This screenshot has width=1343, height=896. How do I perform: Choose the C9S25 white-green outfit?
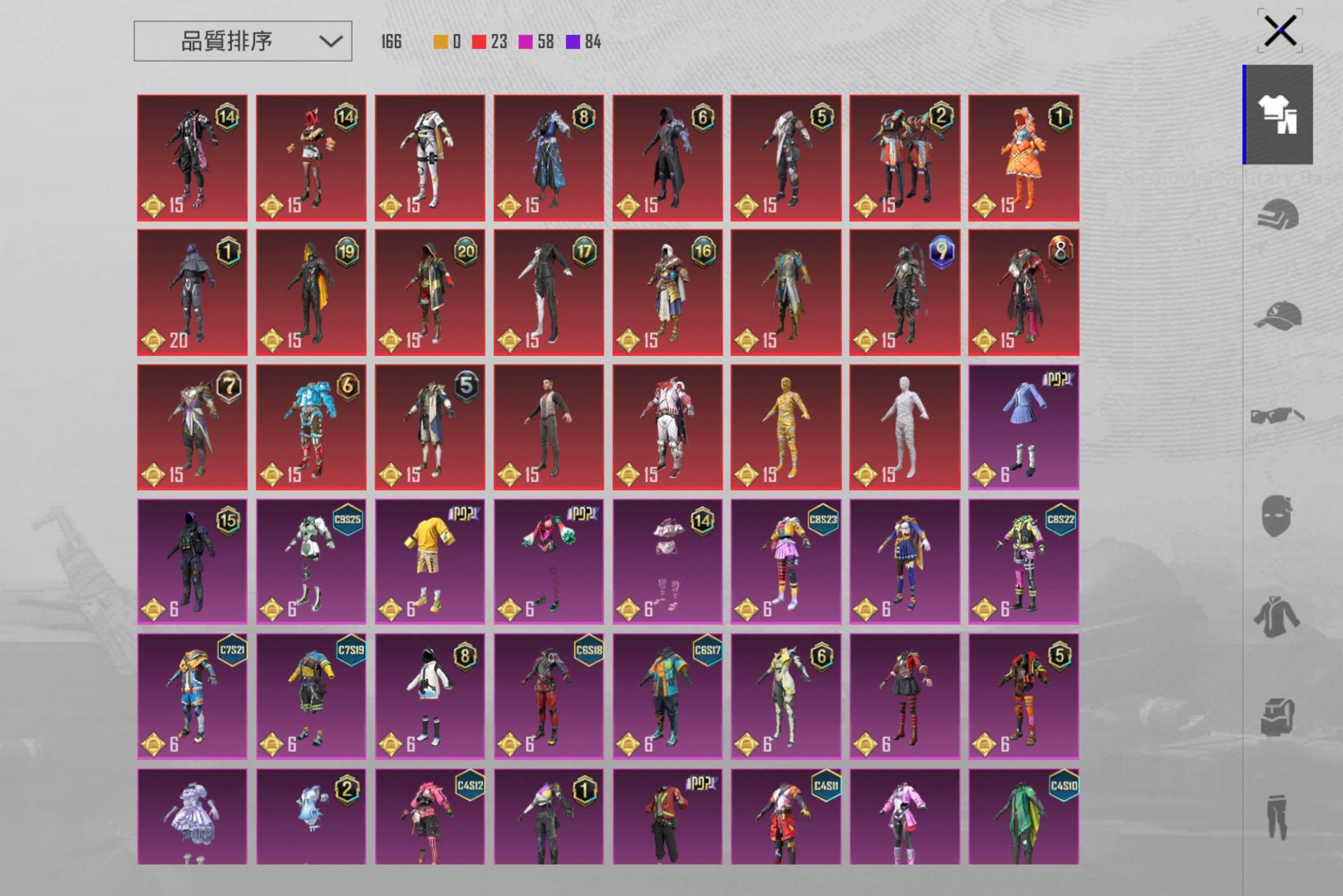(x=311, y=562)
